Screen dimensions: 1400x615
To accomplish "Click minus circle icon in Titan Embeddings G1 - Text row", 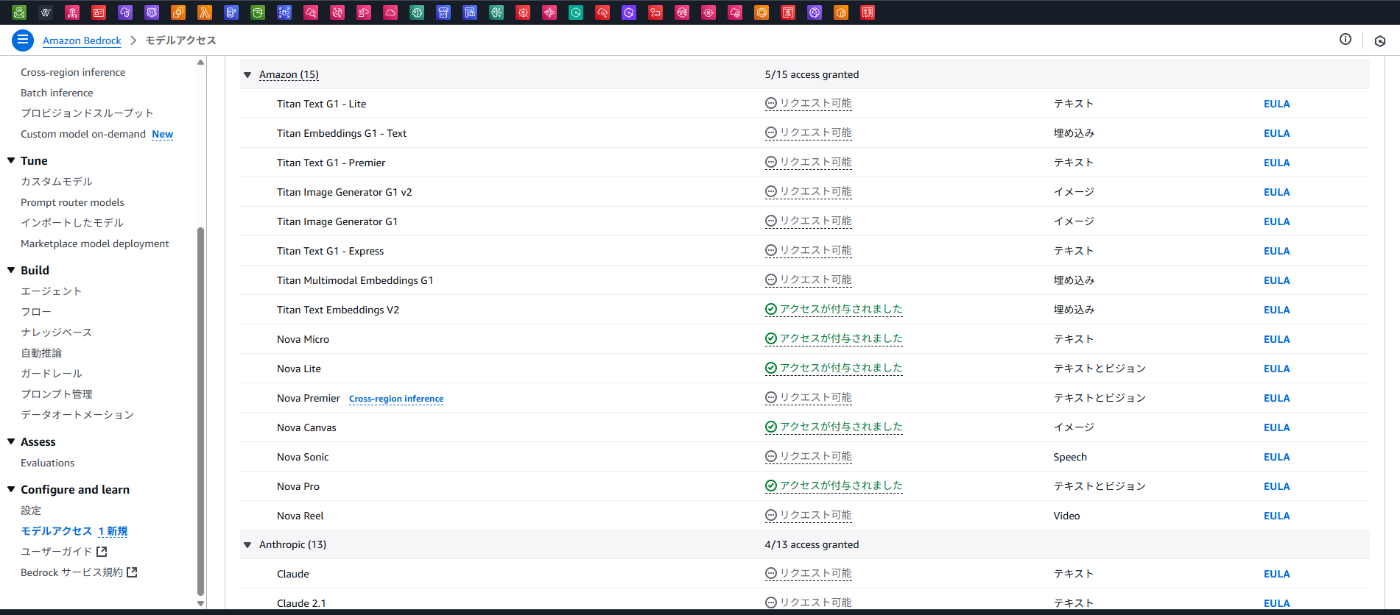I will [771, 133].
